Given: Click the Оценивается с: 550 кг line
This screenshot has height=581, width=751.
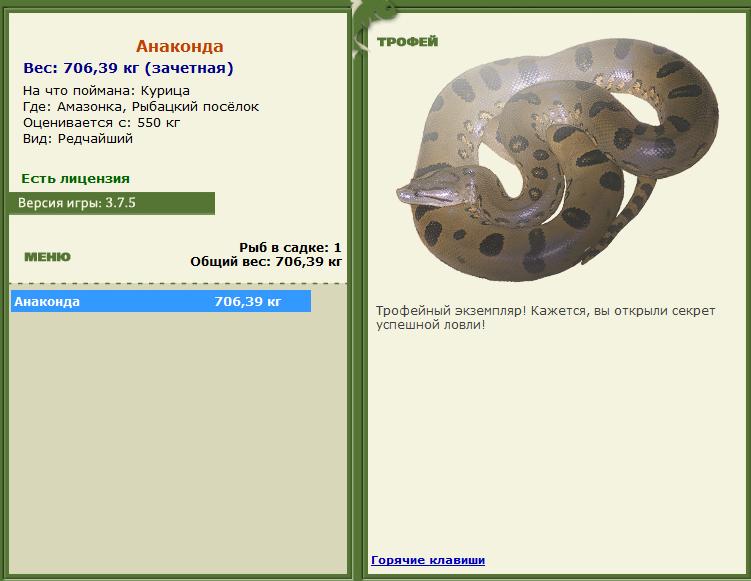Looking at the screenshot, I should (102, 123).
